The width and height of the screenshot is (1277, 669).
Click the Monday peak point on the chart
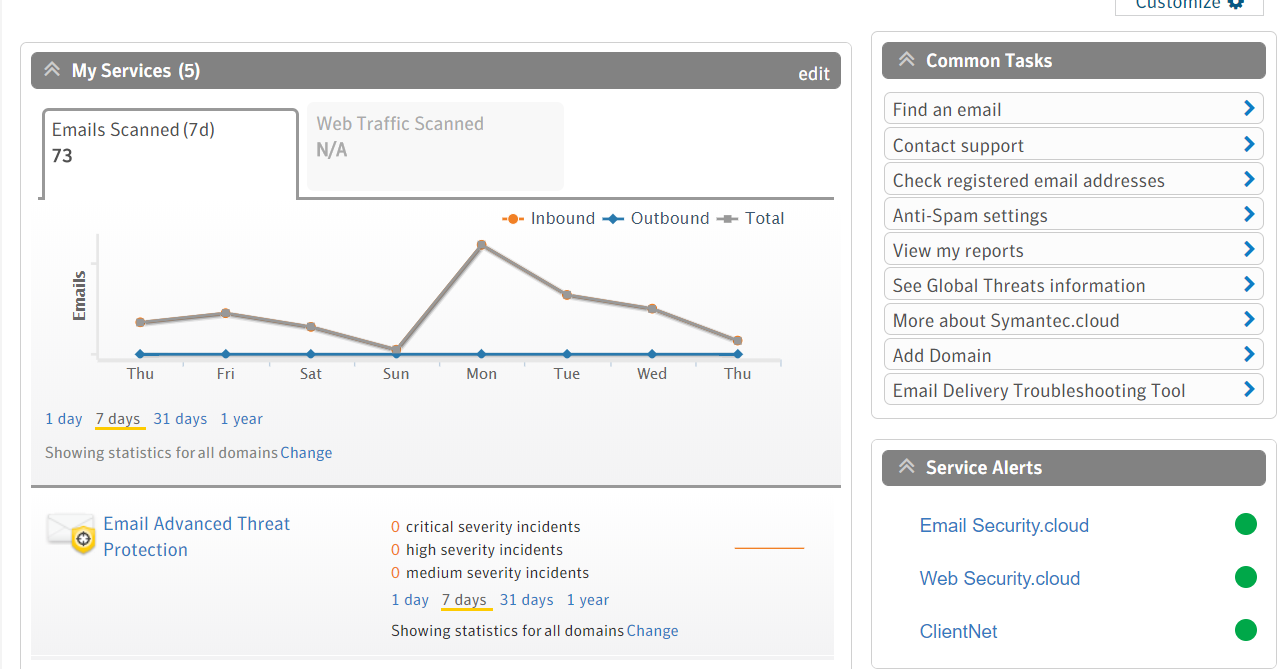(x=481, y=242)
